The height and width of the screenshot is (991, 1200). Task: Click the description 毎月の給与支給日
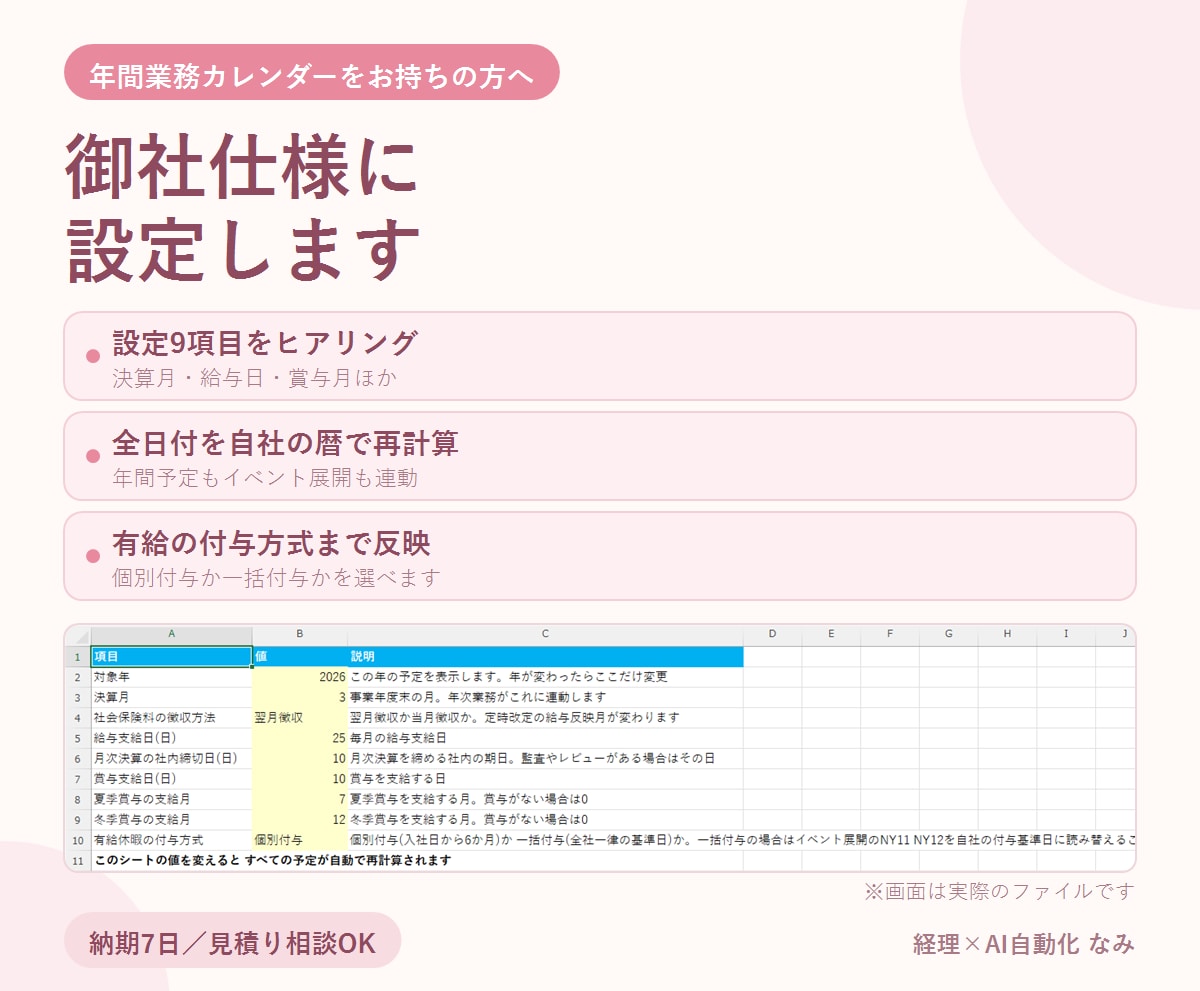point(398,738)
